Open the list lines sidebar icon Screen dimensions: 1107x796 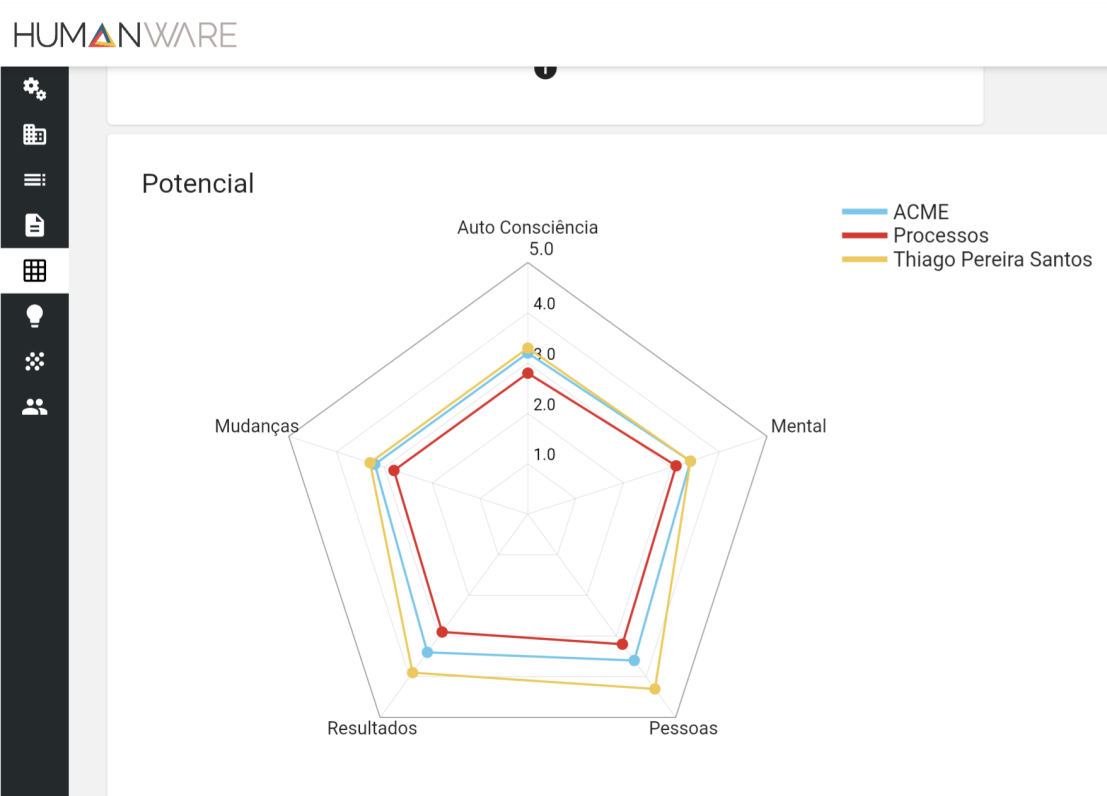click(34, 180)
